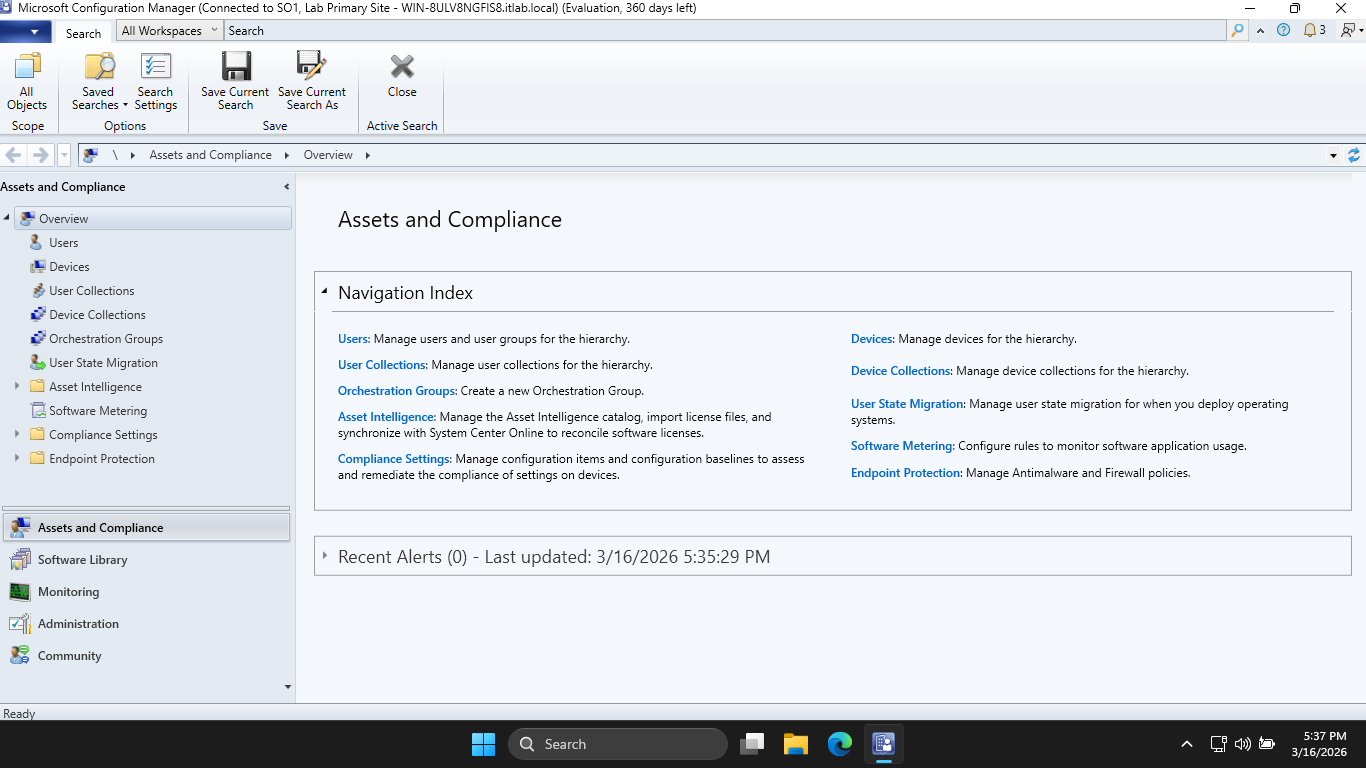This screenshot has height=768, width=1366.
Task: Click the refresh icon beside address bar
Action: click(x=1354, y=155)
